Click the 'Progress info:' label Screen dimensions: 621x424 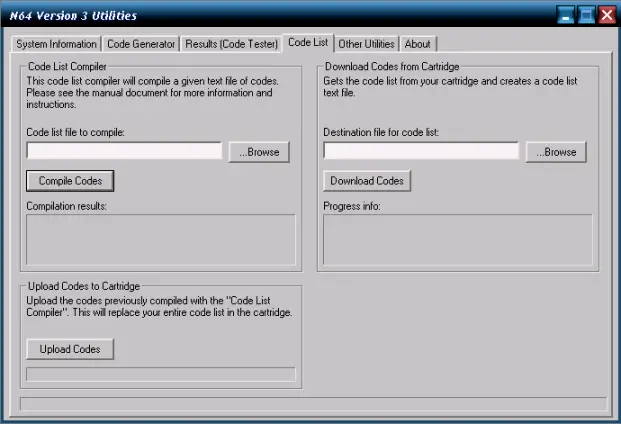(352, 206)
